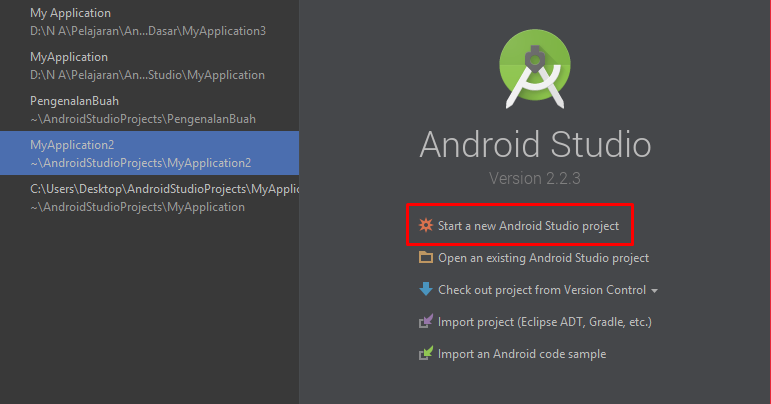This screenshot has height=404, width=771.
Task: Open the C:\Users\Desktop recent project entry
Action: [149, 198]
